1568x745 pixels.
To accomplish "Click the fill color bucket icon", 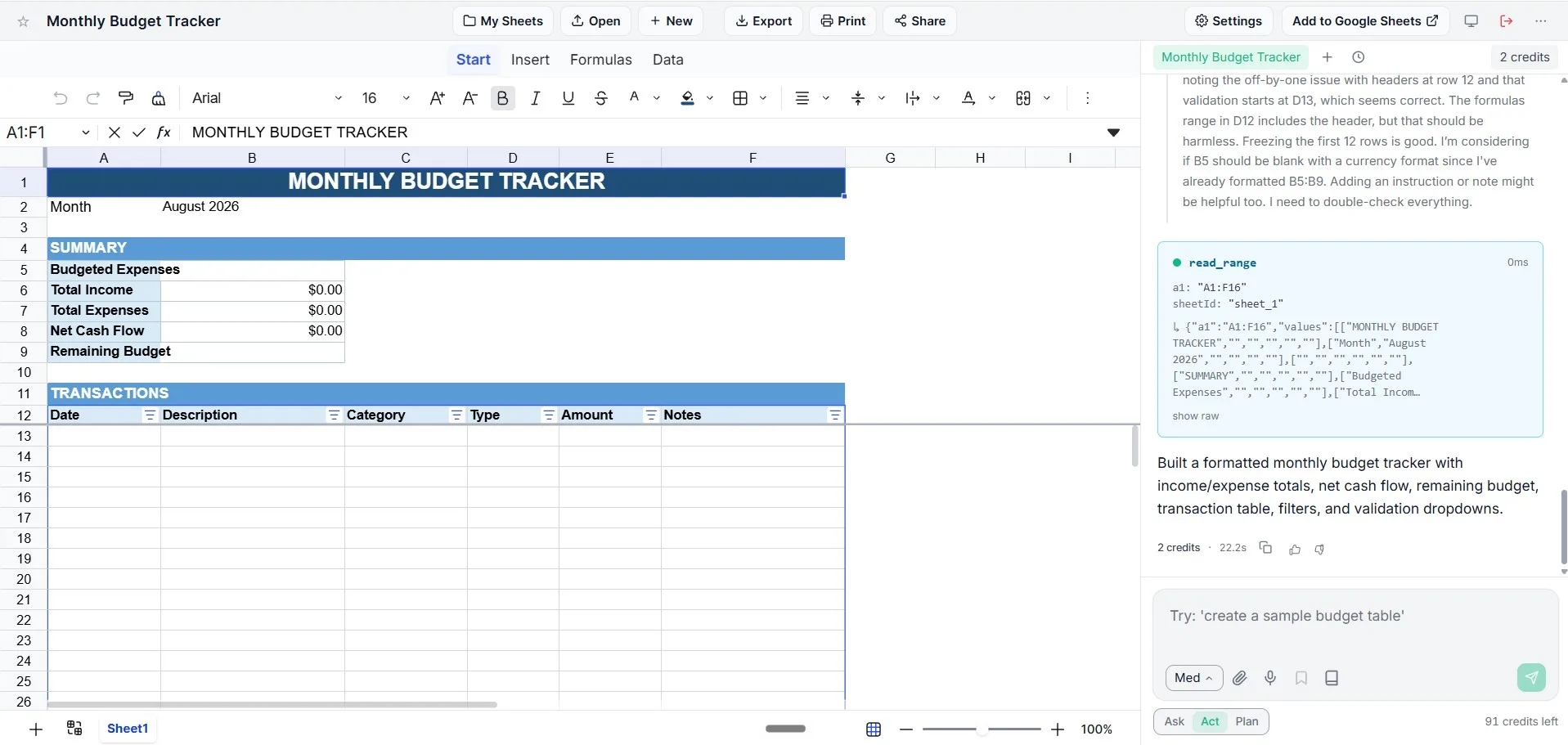I will [688, 98].
